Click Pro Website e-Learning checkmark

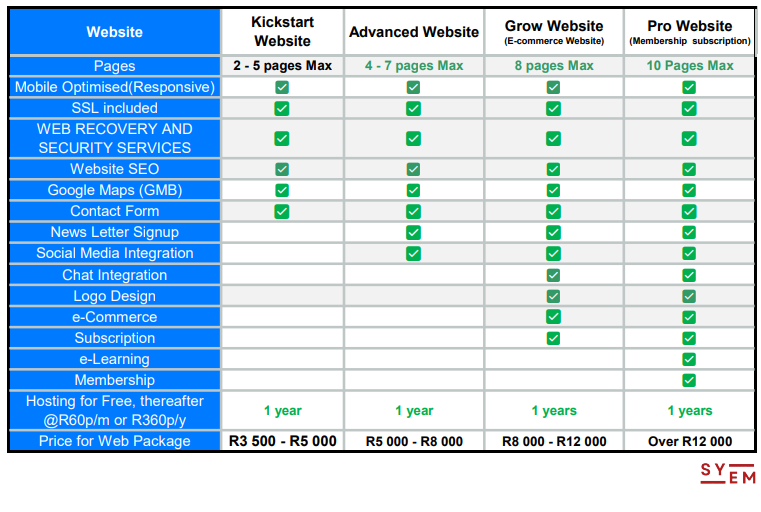688,359
